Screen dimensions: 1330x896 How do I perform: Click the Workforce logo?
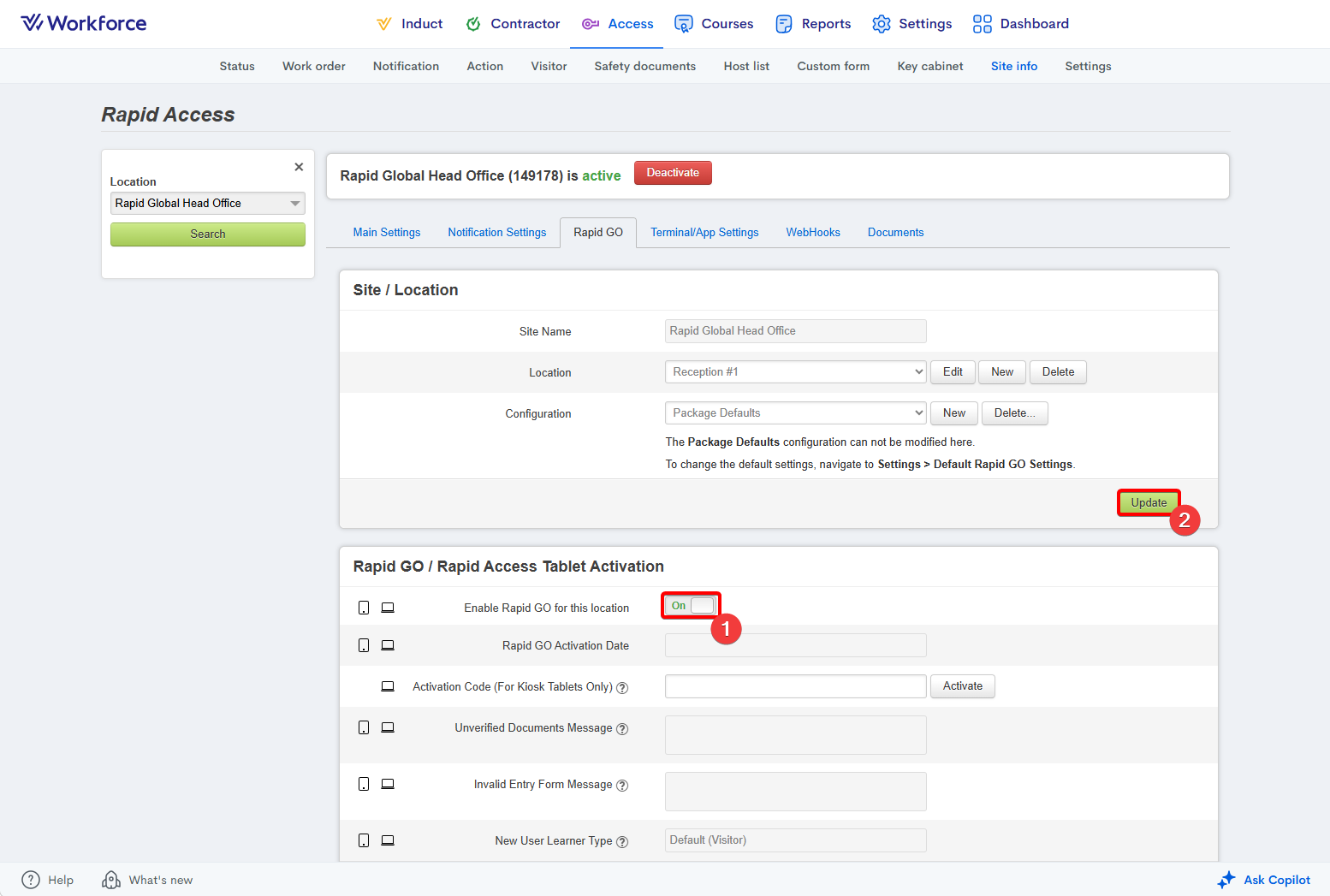click(84, 23)
